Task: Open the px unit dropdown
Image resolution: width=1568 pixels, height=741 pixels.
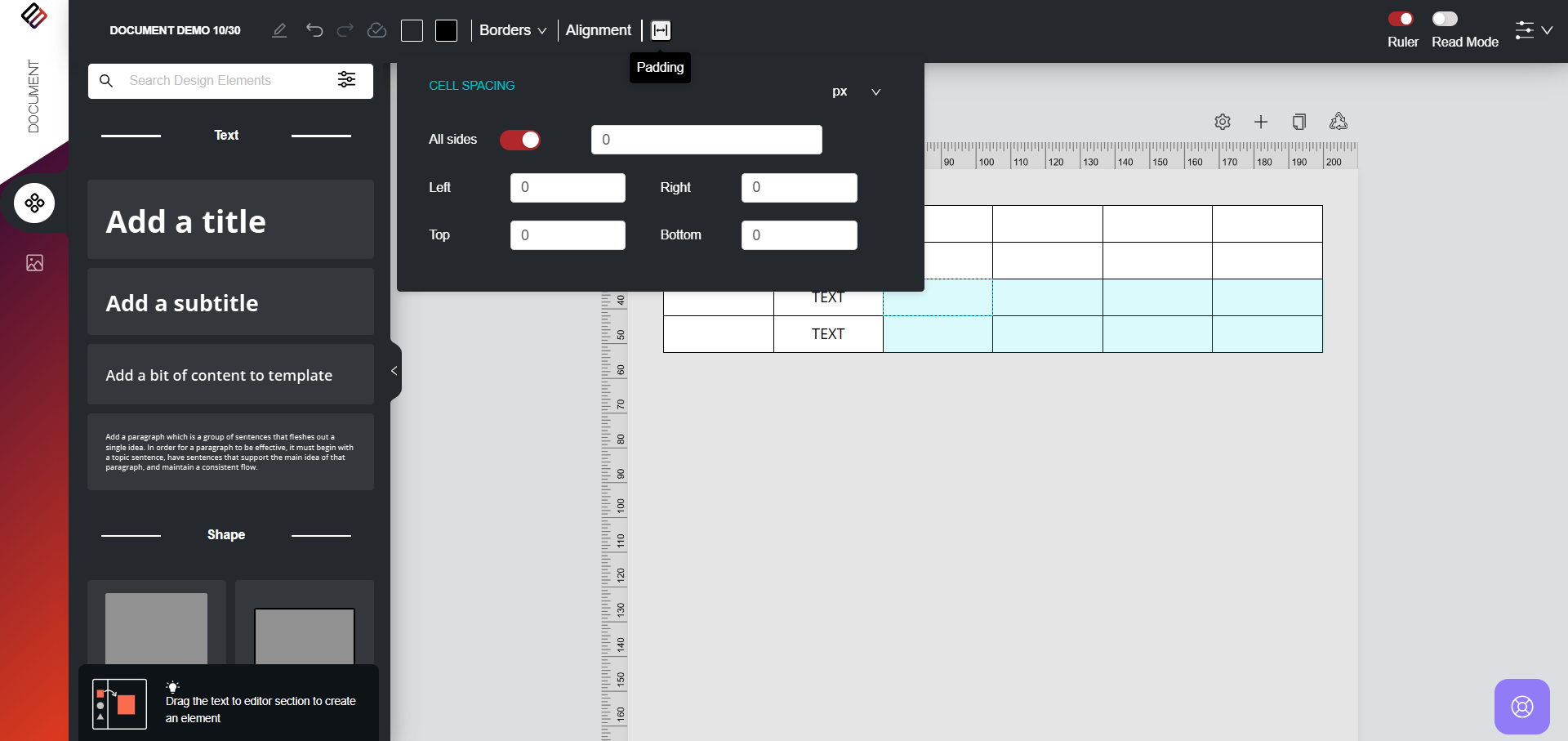Action: (856, 92)
